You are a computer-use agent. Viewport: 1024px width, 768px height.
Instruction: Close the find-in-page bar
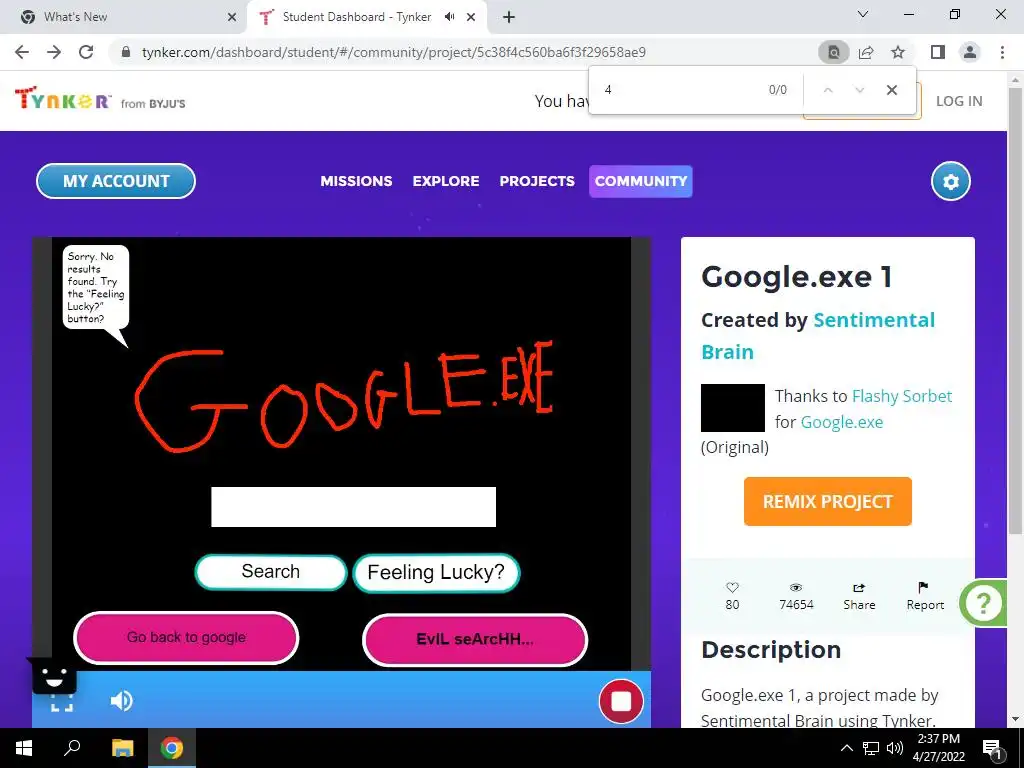click(891, 90)
